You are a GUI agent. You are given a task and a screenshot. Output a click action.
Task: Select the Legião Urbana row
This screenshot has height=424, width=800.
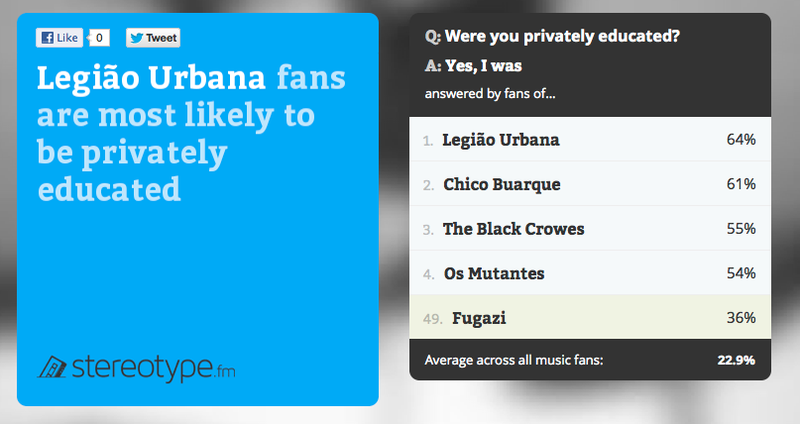(x=590, y=139)
